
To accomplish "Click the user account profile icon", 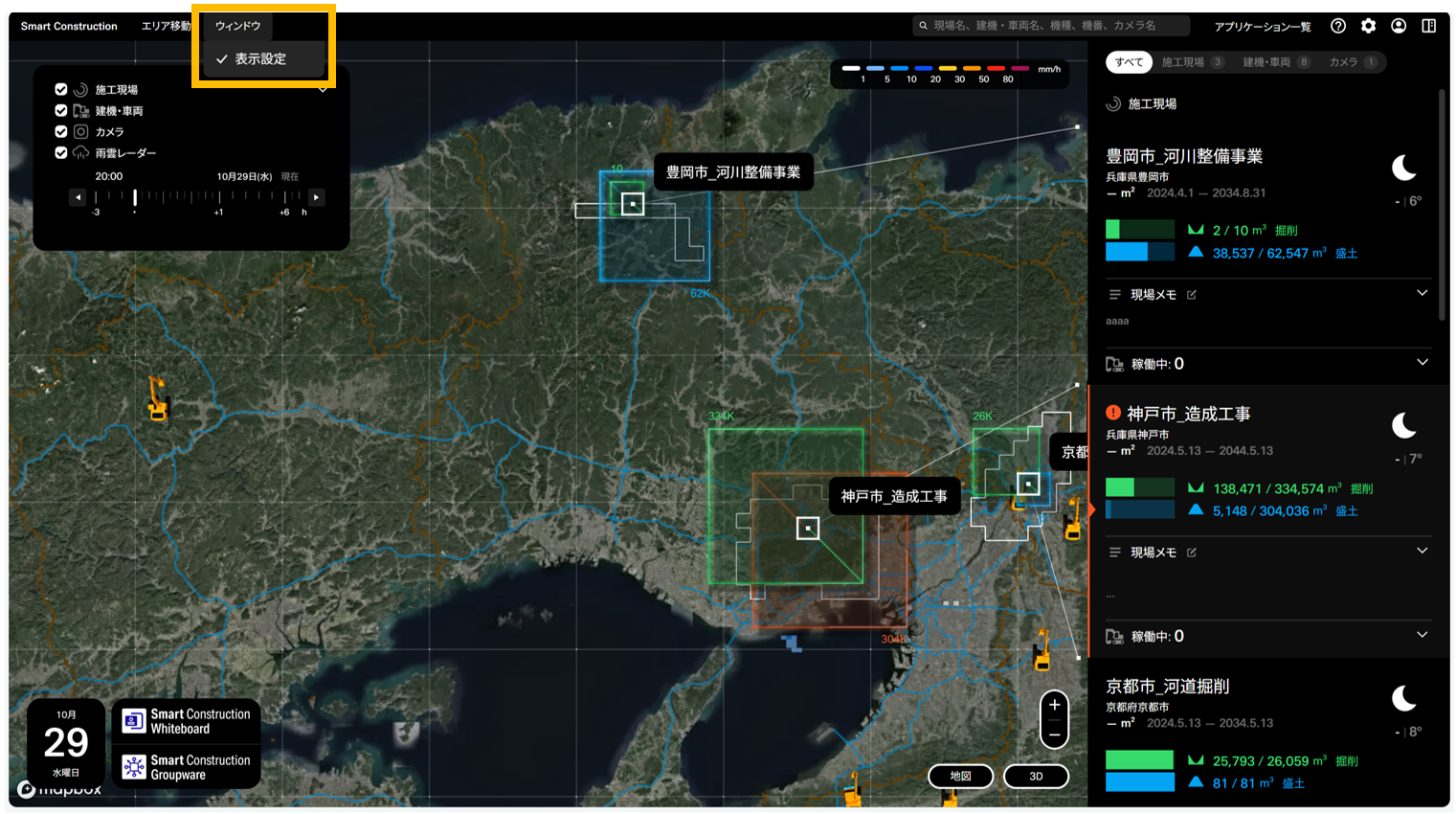I will point(1399,26).
